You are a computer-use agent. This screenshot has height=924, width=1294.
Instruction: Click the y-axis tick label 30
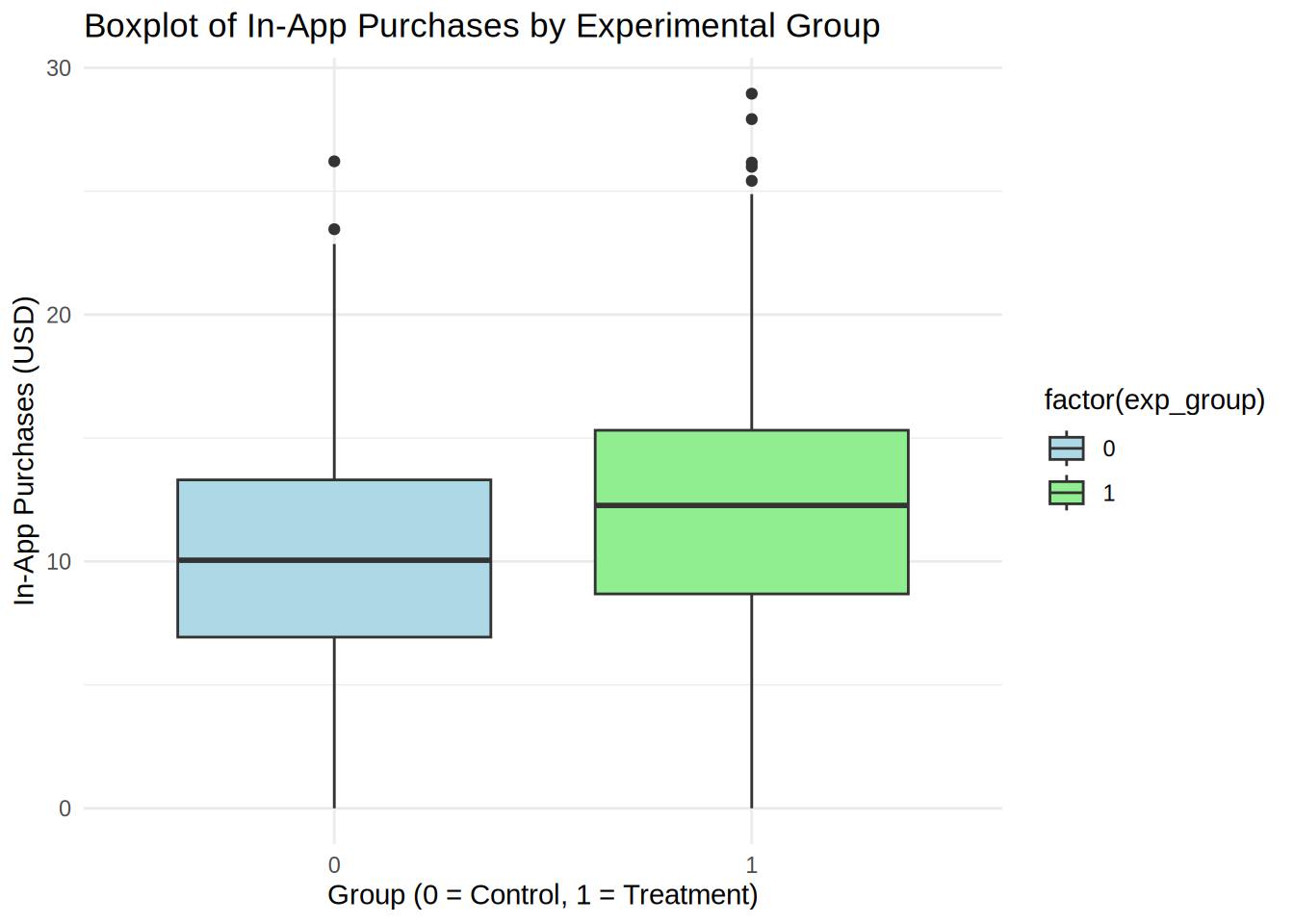click(59, 68)
